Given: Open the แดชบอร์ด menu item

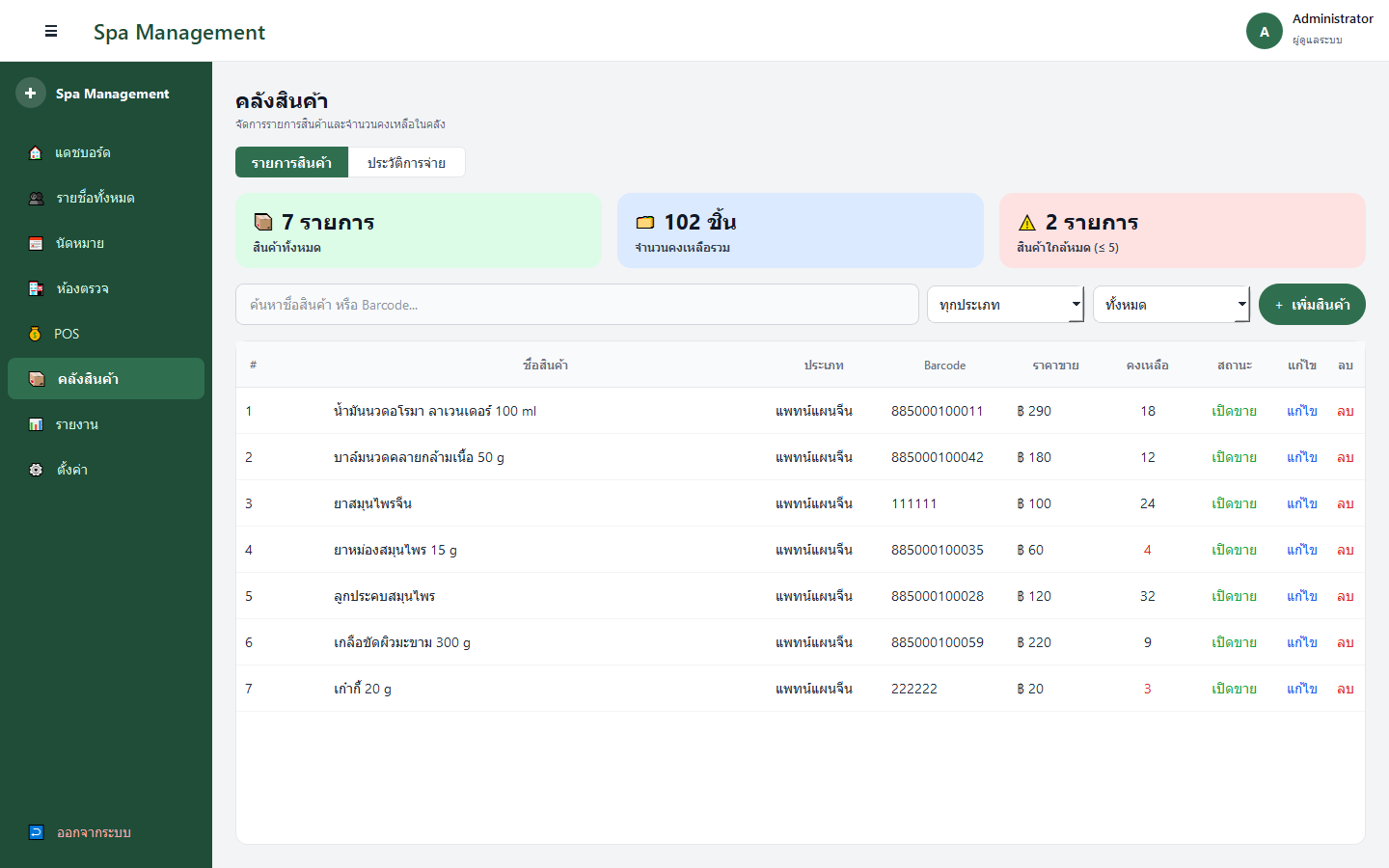Looking at the screenshot, I should point(106,152).
